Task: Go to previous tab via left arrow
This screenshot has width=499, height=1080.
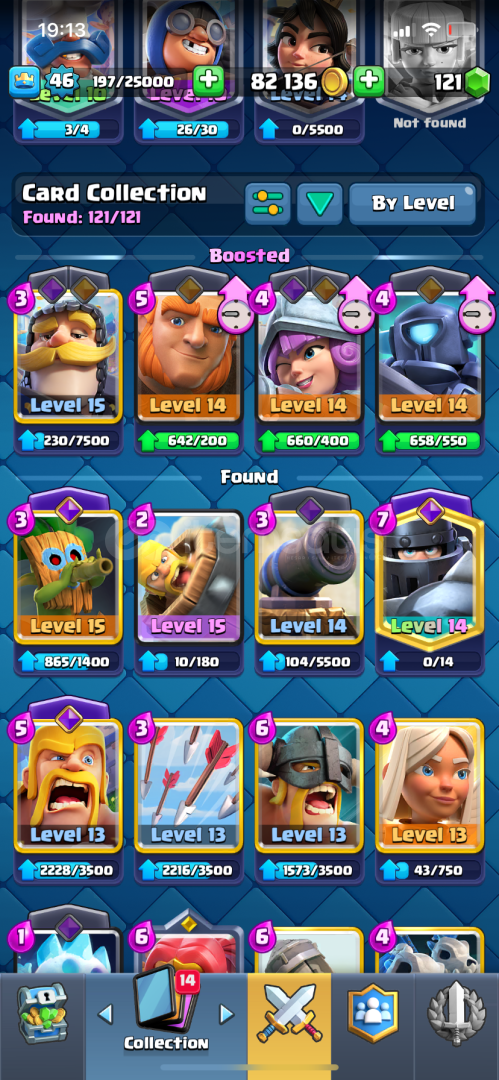Action: tap(105, 1013)
